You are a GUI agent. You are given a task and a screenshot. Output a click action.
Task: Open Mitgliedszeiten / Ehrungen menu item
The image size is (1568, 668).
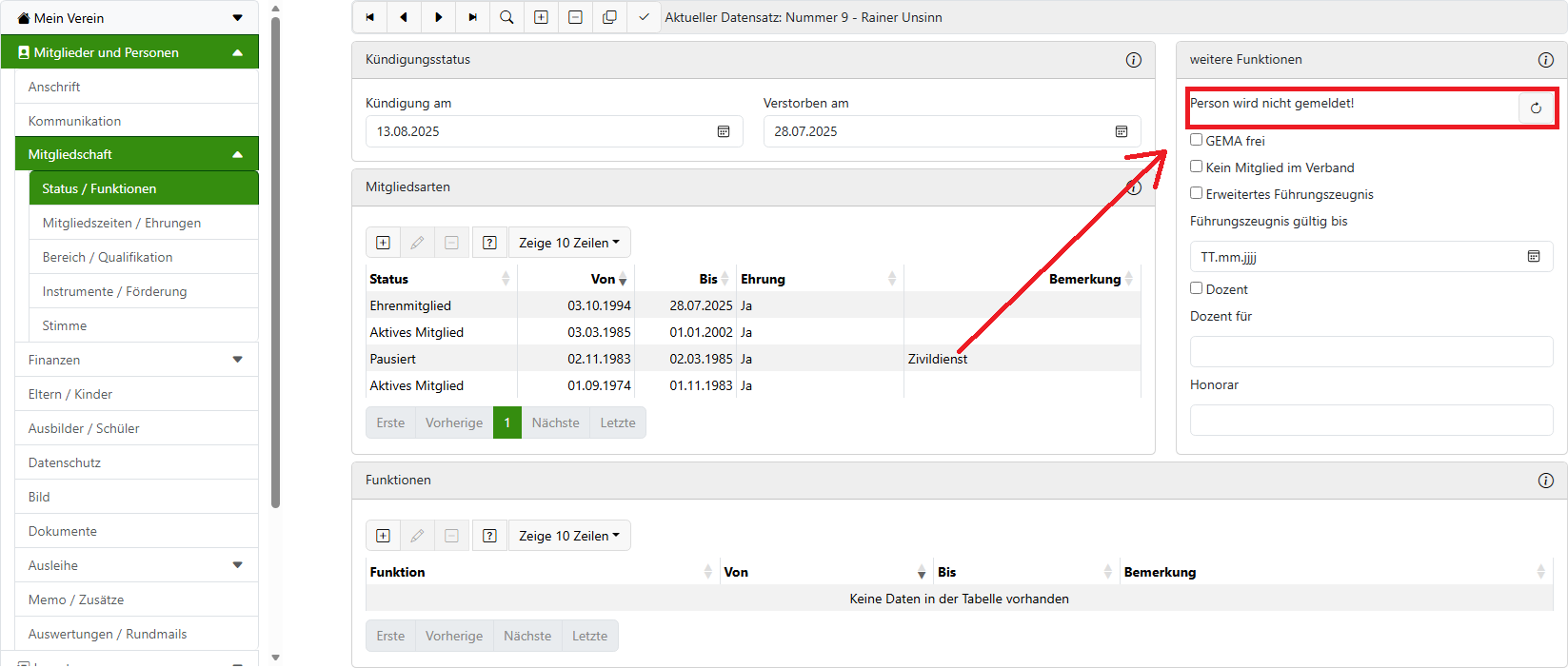pyautogui.click(x=122, y=223)
